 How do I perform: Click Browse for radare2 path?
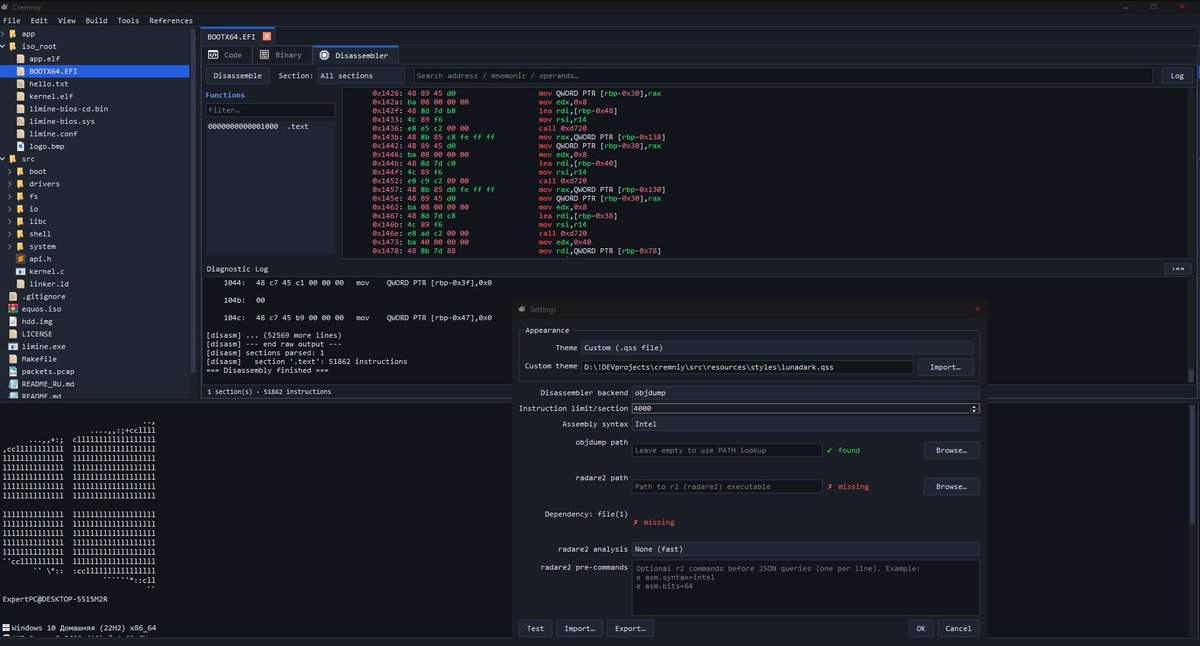951,486
